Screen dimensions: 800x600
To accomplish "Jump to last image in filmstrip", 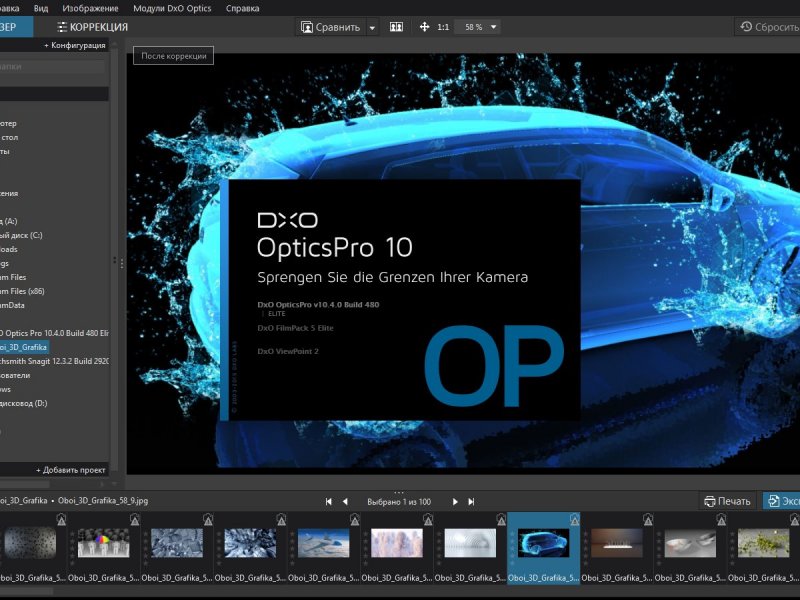I will coord(471,502).
